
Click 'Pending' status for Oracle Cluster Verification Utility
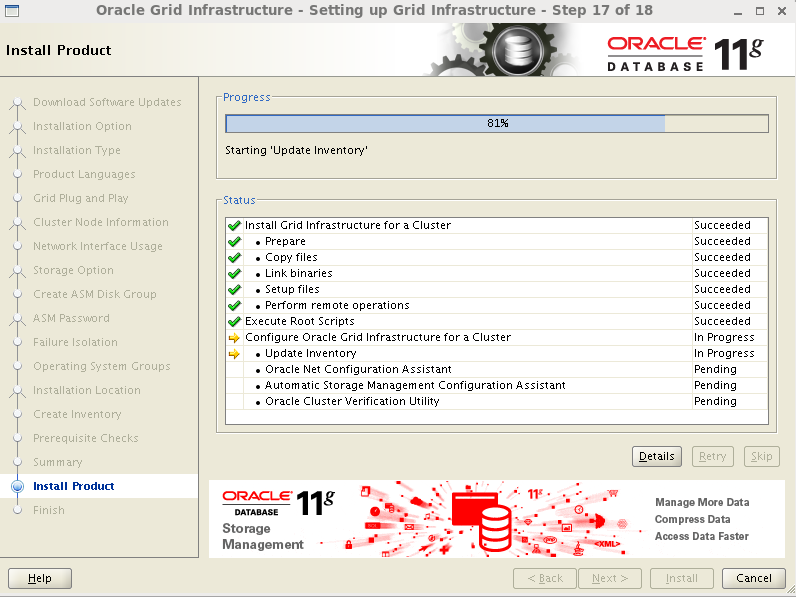click(x=715, y=402)
